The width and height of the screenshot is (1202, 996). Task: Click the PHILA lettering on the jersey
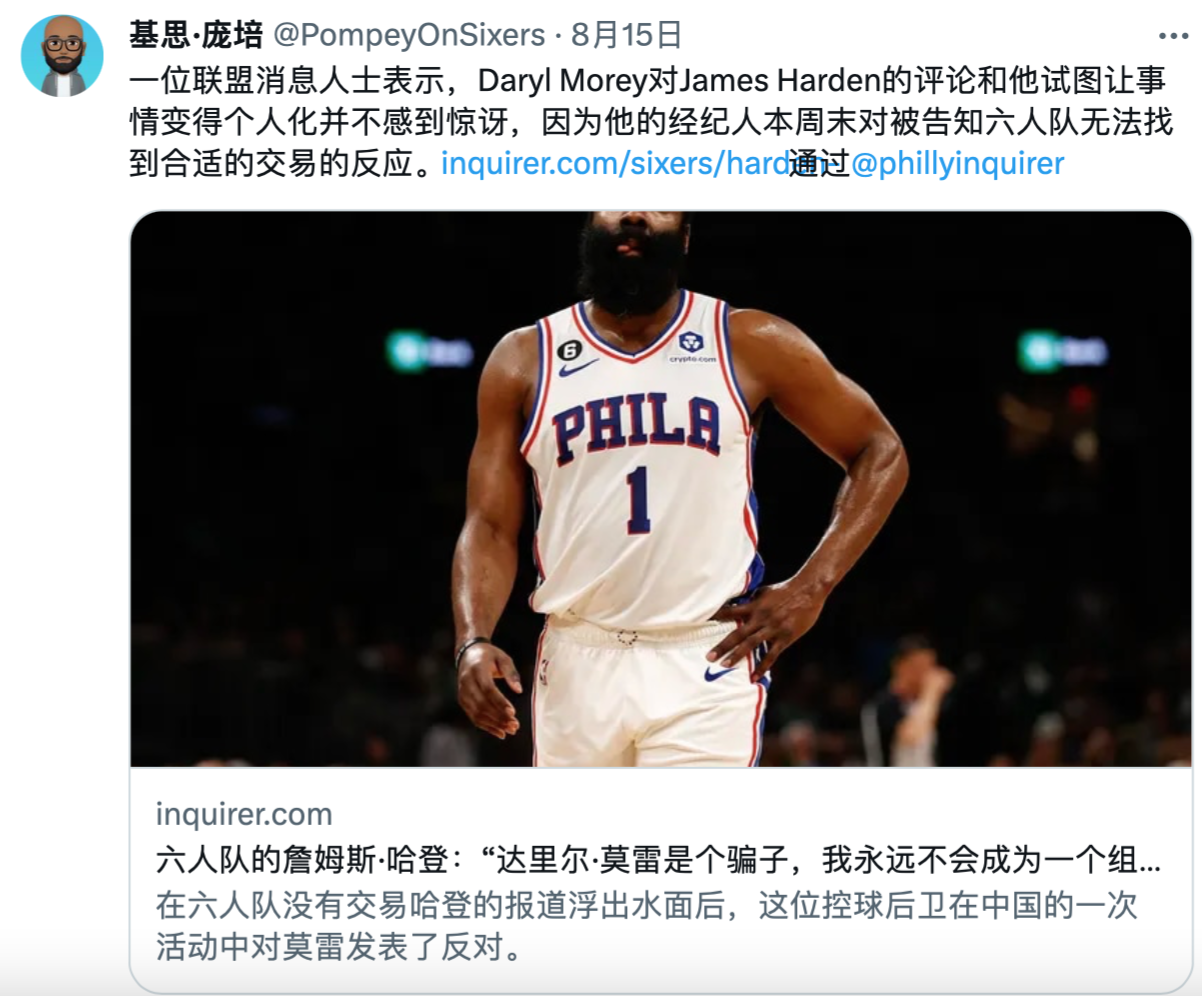(x=636, y=428)
